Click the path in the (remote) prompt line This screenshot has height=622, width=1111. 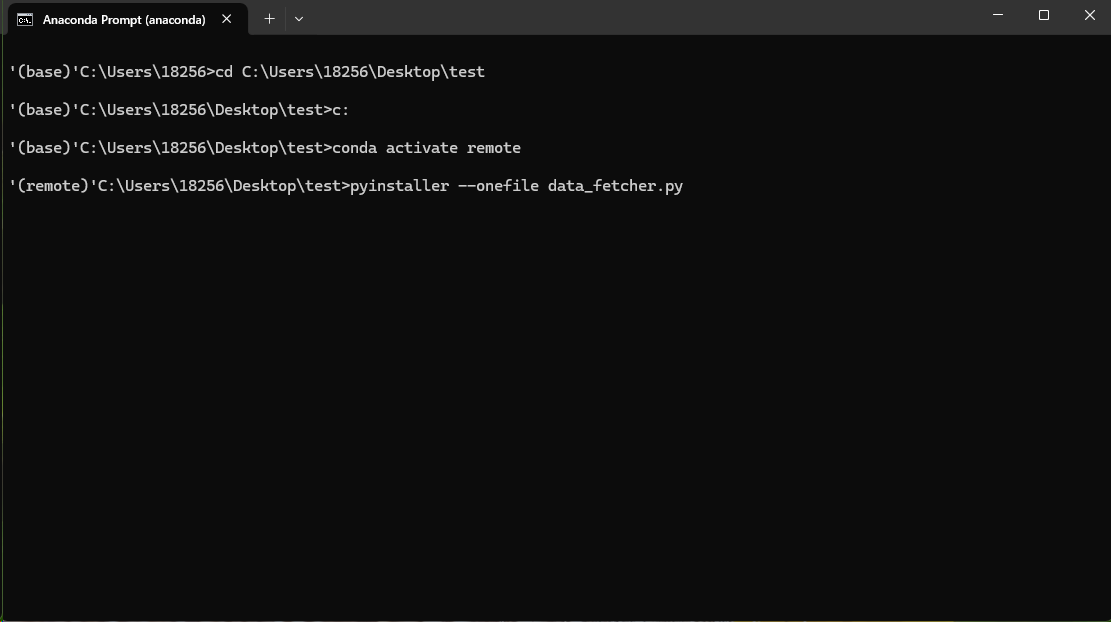point(220,186)
